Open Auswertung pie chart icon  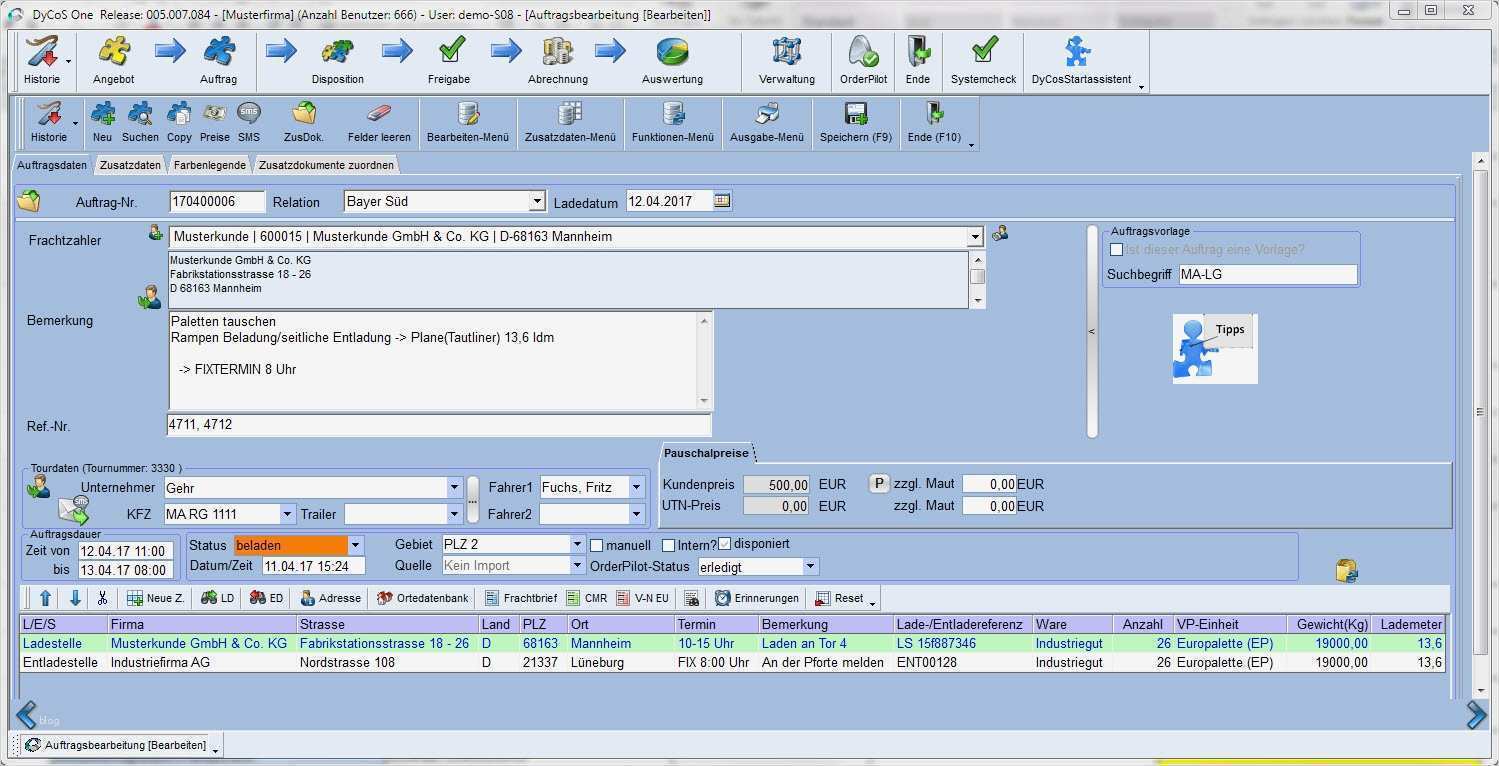click(672, 52)
